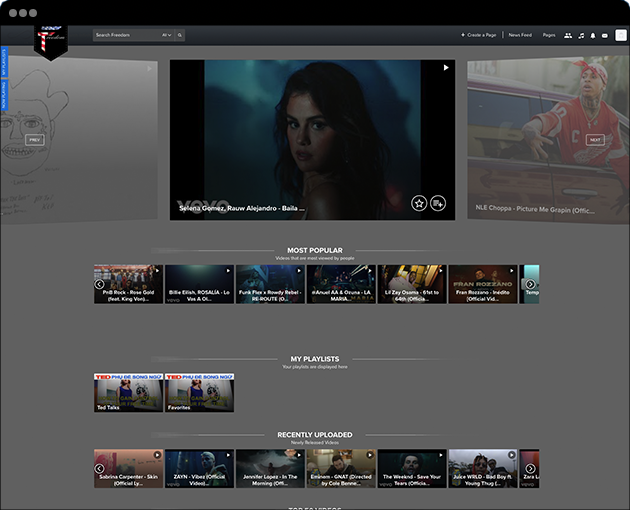Click Create a Page link

point(478,35)
